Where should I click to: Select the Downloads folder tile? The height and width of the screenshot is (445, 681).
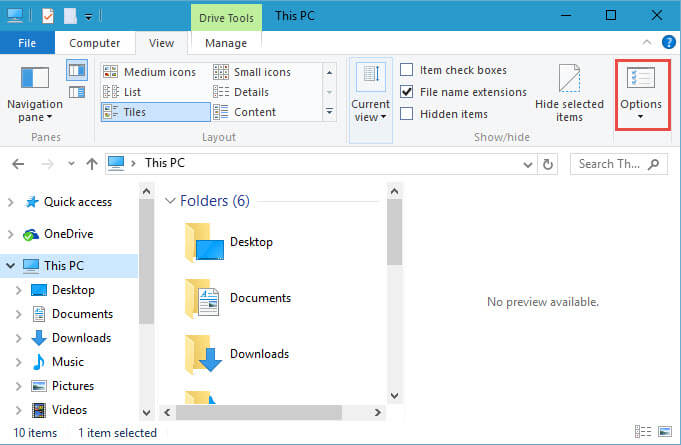point(237,354)
